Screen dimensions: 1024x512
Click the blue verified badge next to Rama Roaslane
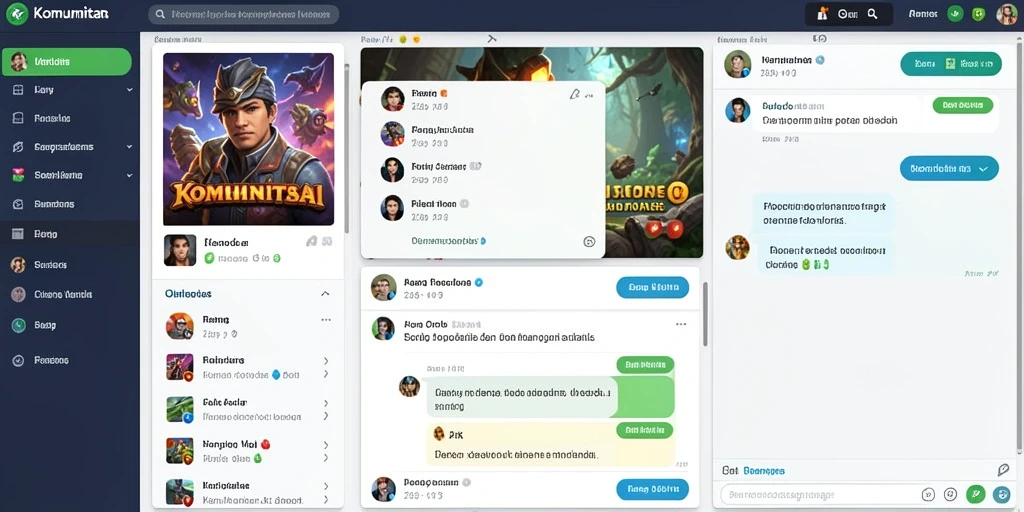click(479, 283)
